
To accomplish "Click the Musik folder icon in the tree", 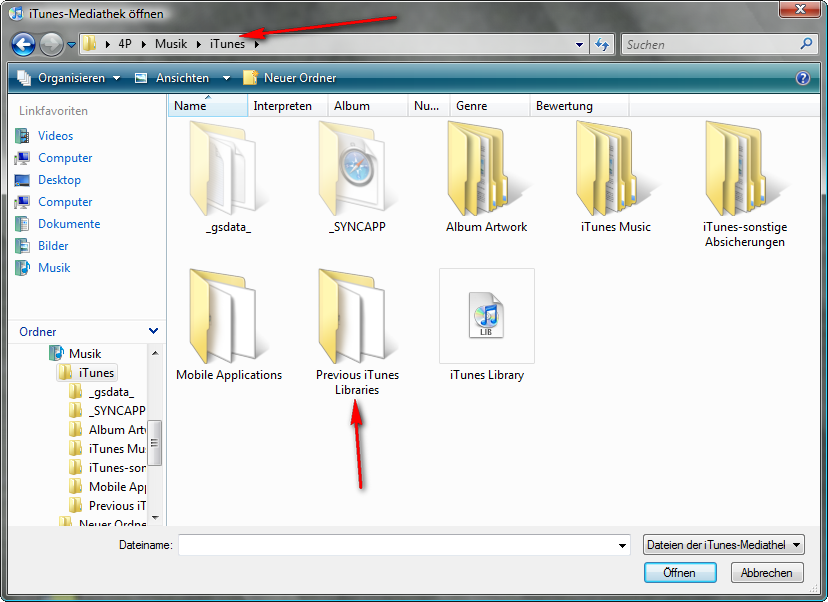I will (56, 353).
